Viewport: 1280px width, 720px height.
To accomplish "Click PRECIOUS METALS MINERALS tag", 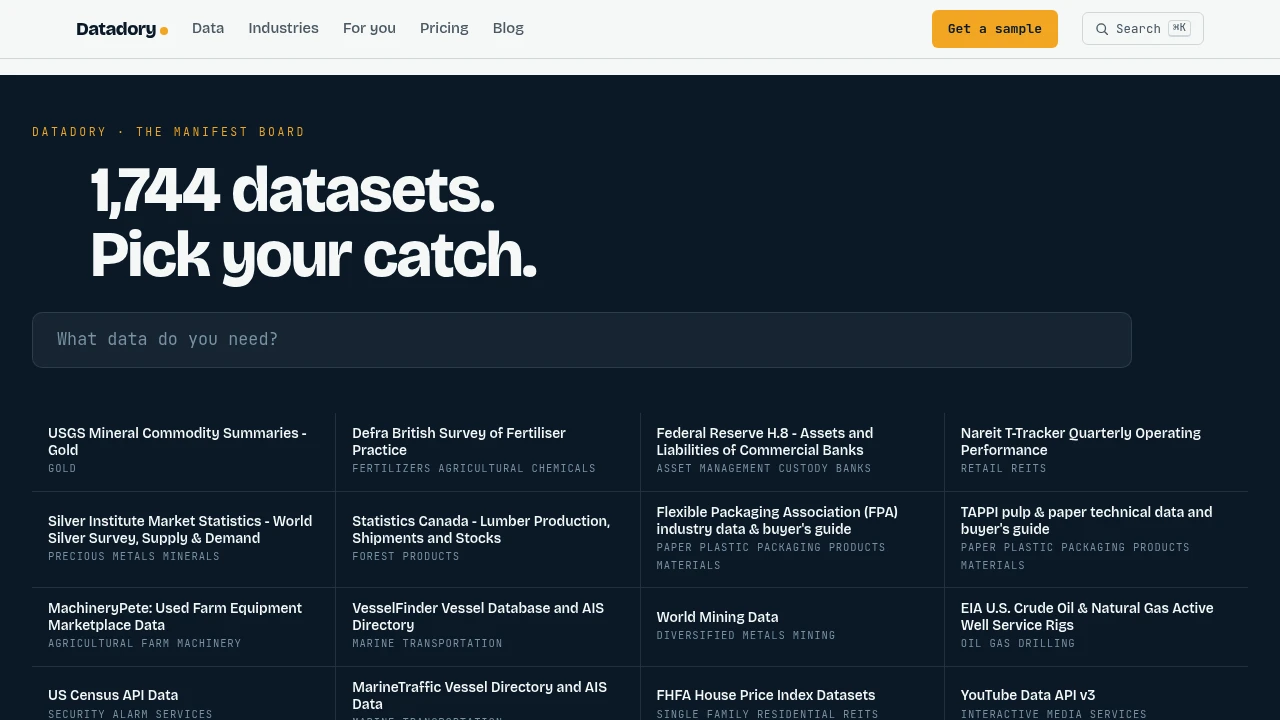I will point(134,556).
